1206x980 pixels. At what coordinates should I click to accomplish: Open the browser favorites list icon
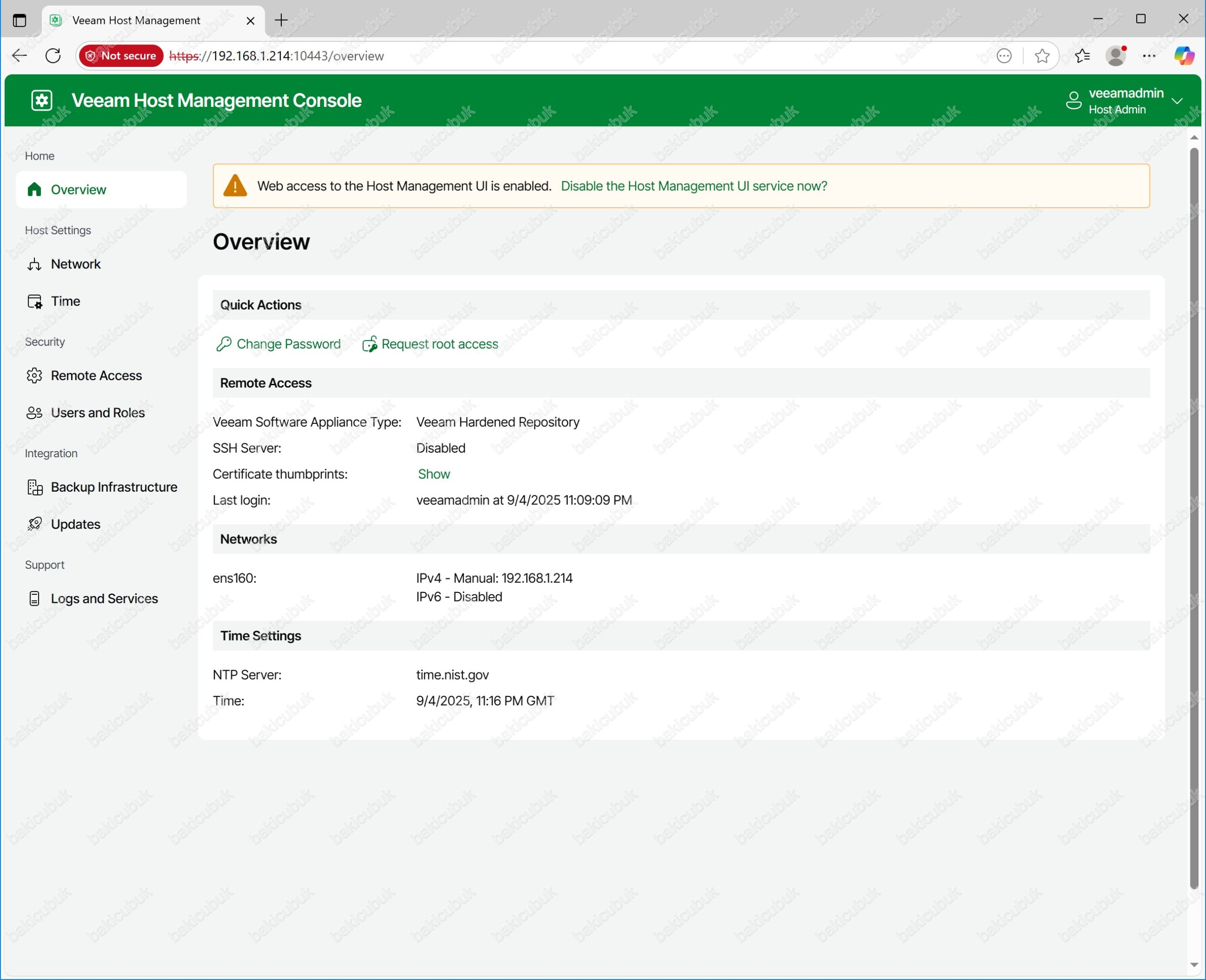1083,56
